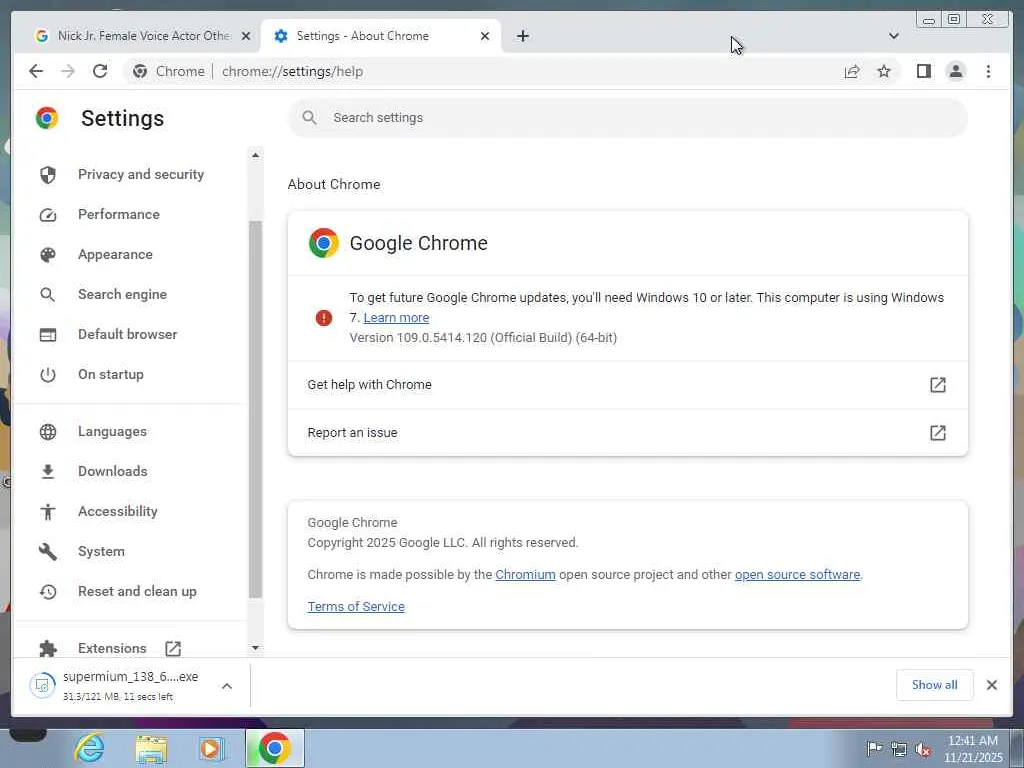Click the Chrome logo beside Settings heading
This screenshot has height=768, width=1024.
point(47,118)
